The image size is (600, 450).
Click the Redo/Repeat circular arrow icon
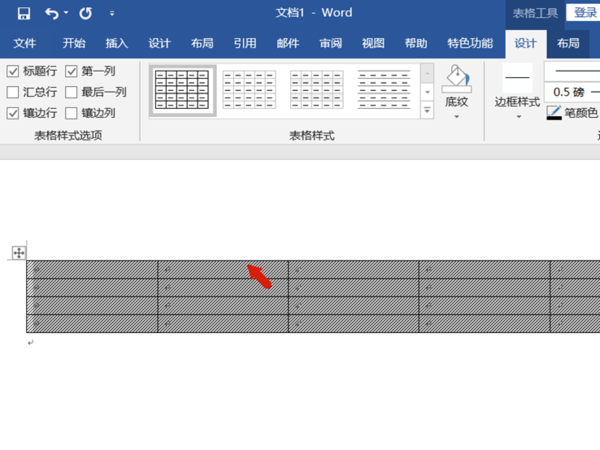click(85, 14)
